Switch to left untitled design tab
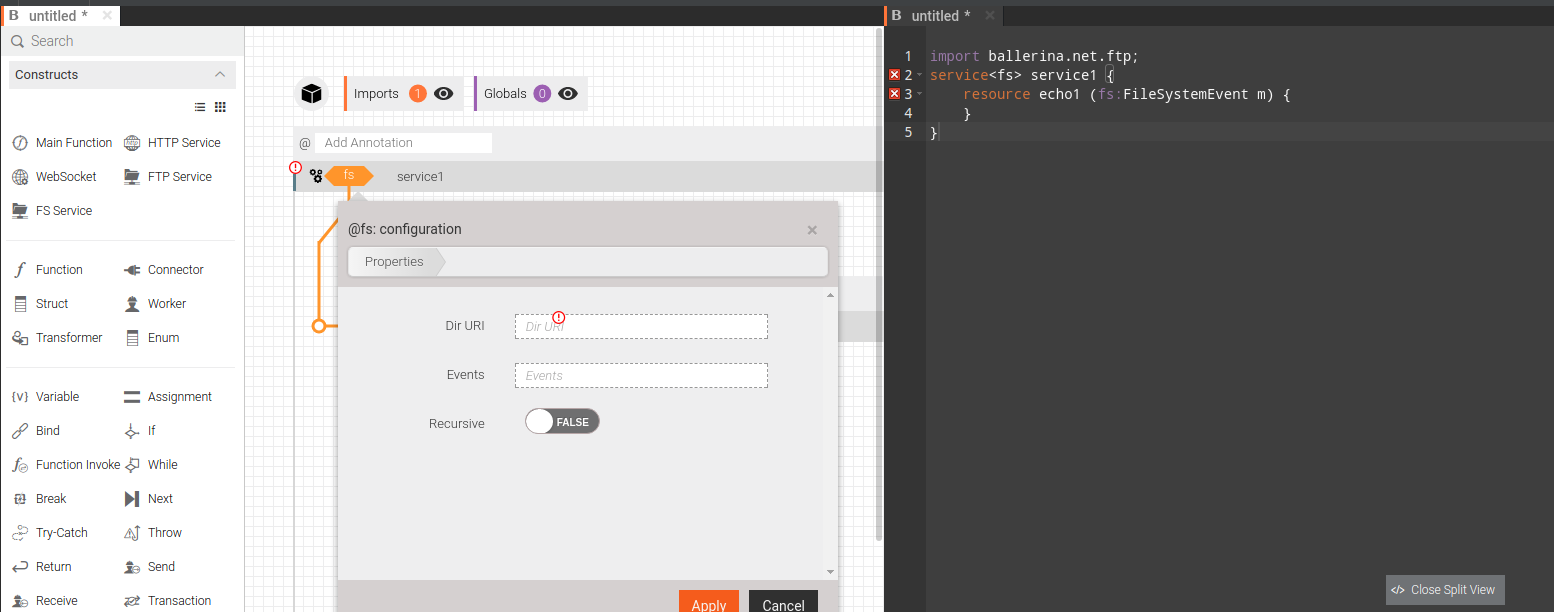1554x612 pixels. (x=58, y=16)
